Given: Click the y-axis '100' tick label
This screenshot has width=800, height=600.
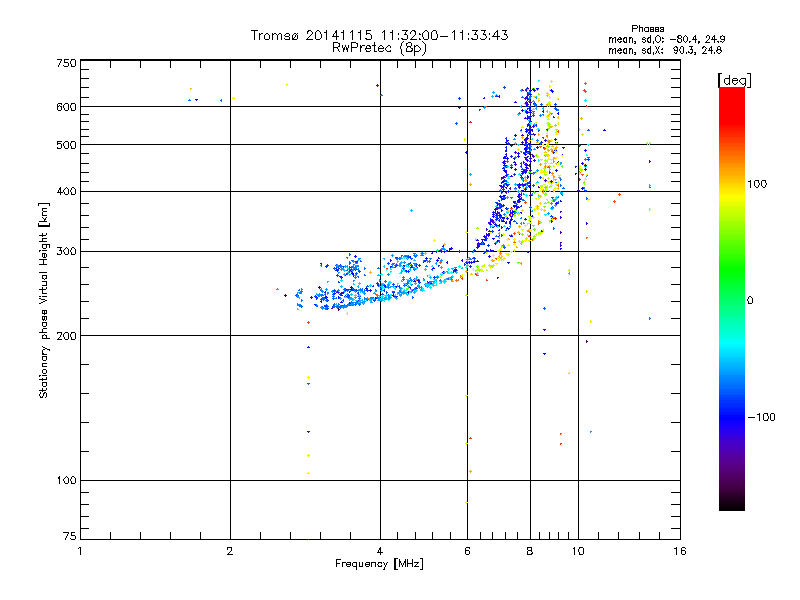Looking at the screenshot, I should pyautogui.click(x=66, y=481).
